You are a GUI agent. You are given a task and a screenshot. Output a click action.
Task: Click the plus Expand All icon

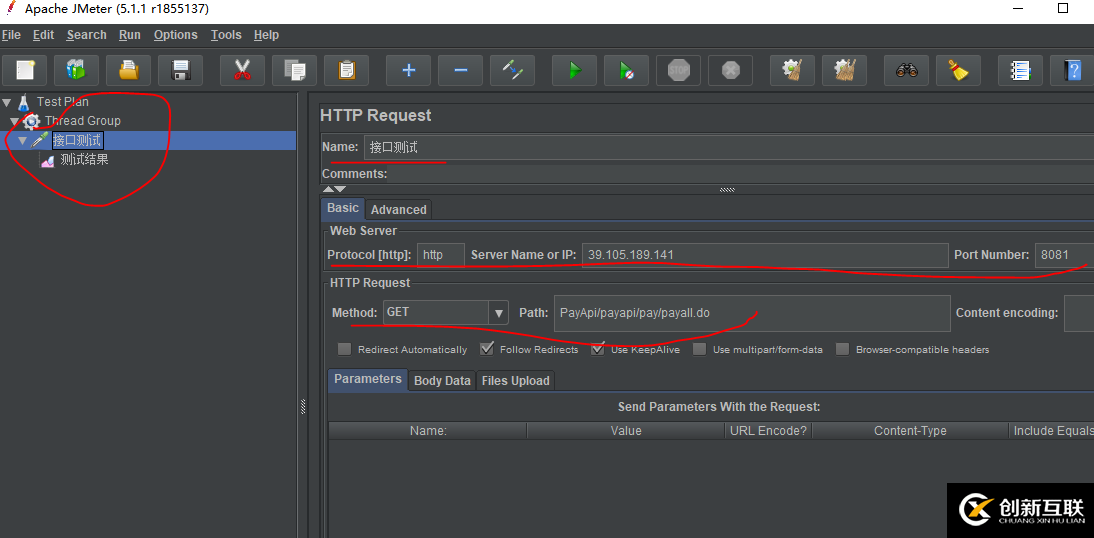click(408, 70)
